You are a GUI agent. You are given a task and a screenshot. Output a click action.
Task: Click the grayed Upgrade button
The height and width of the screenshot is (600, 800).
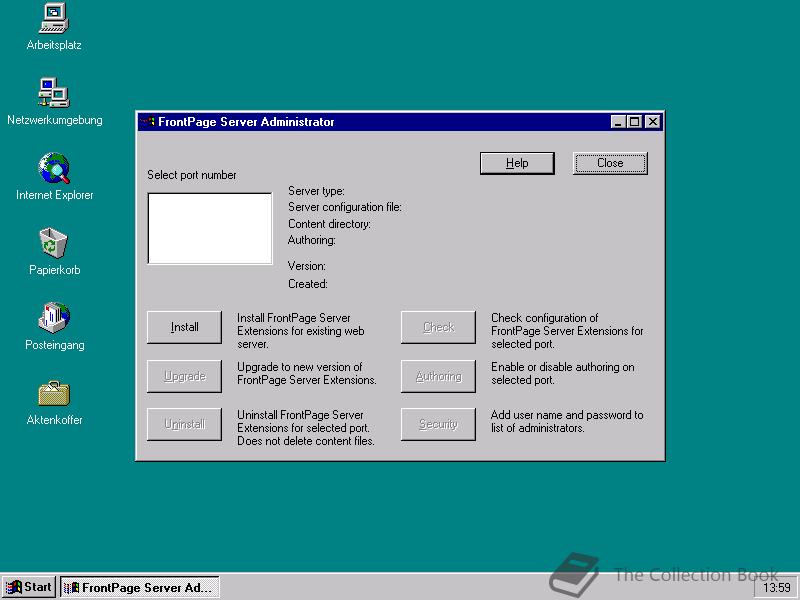coord(184,376)
